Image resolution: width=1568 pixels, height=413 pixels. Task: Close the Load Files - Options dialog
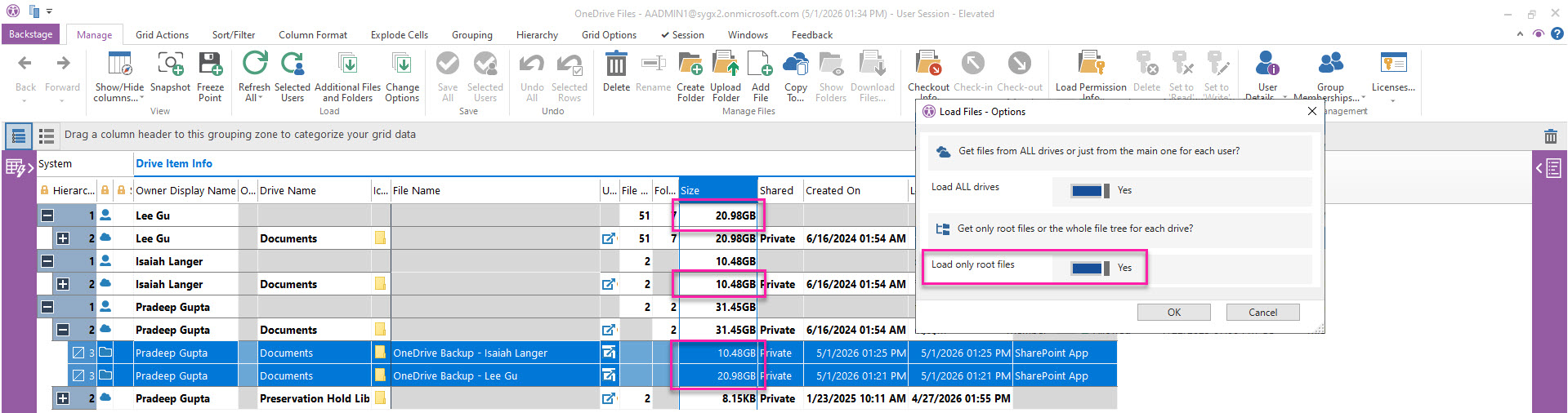1312,111
